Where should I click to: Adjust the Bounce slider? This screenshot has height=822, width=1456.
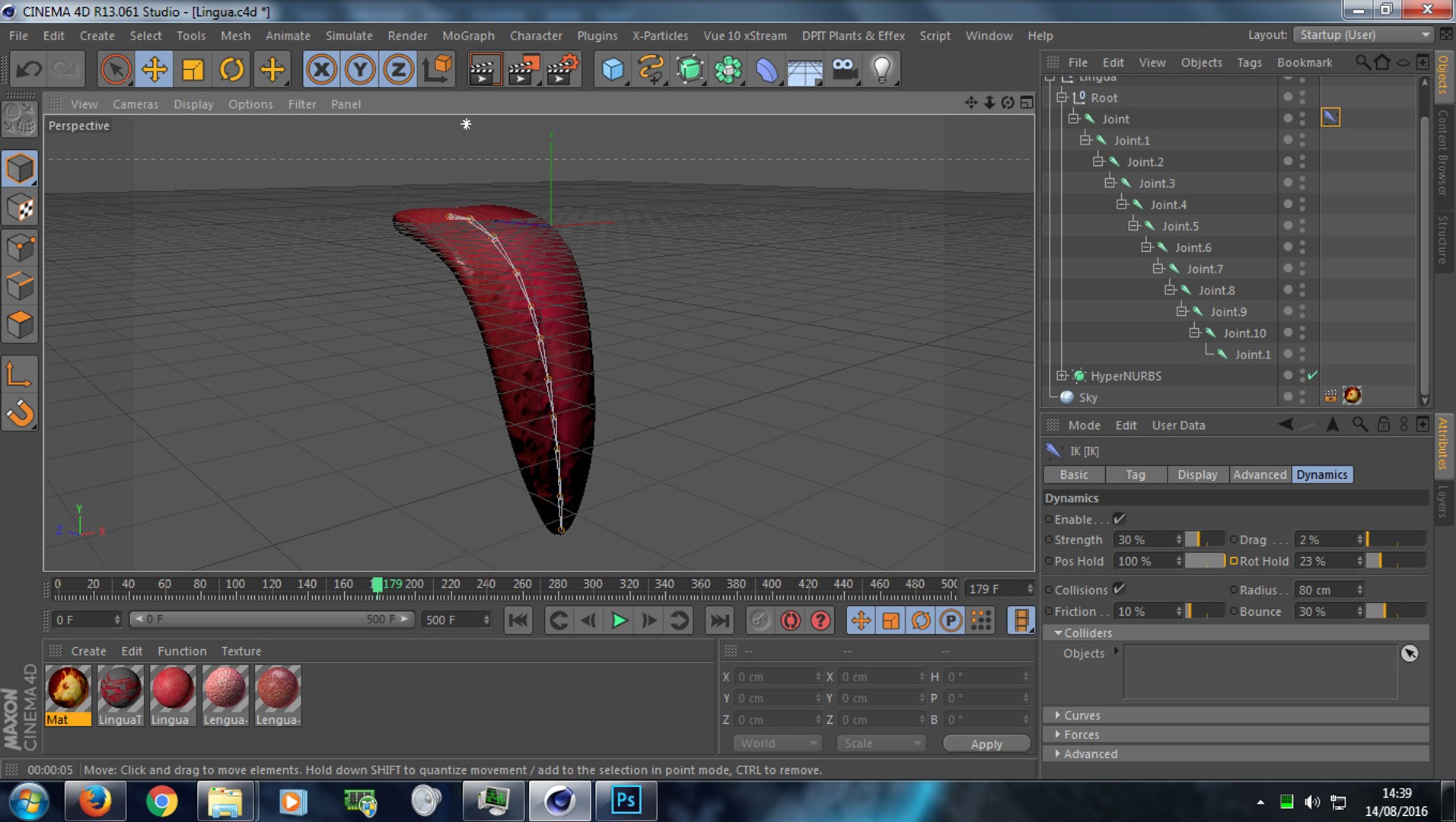coord(1396,611)
